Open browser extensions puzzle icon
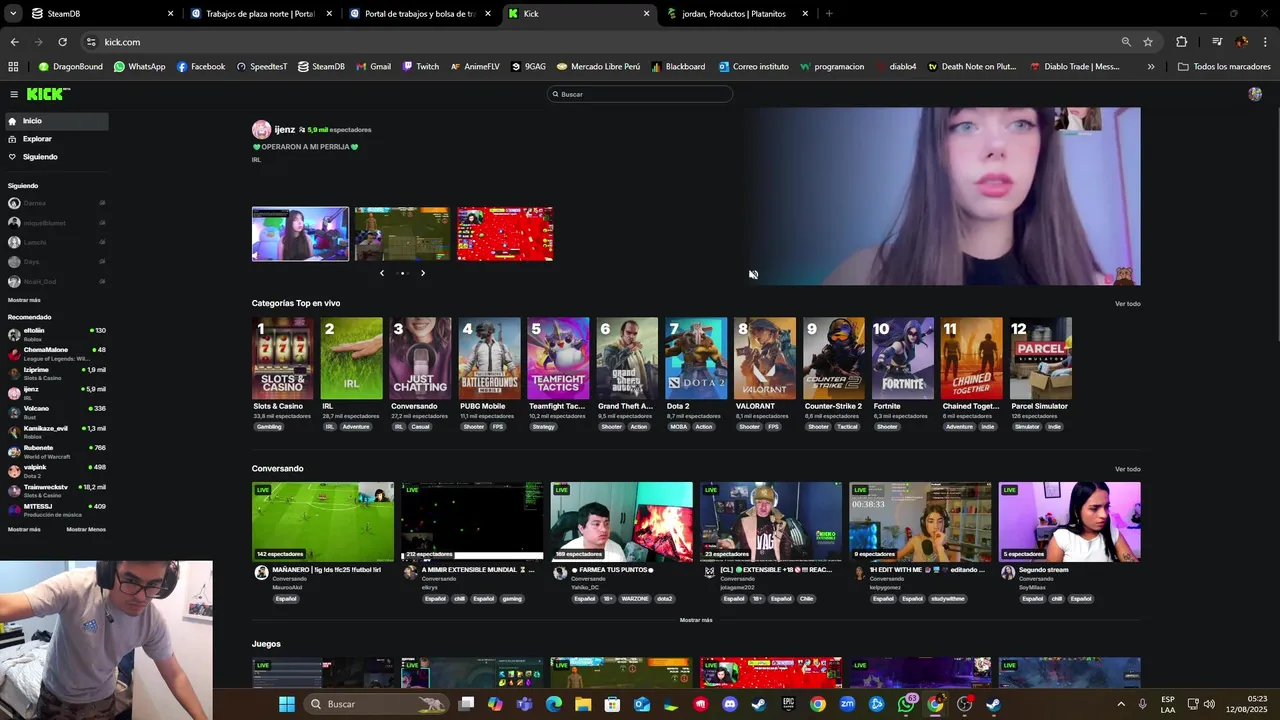 [1181, 42]
